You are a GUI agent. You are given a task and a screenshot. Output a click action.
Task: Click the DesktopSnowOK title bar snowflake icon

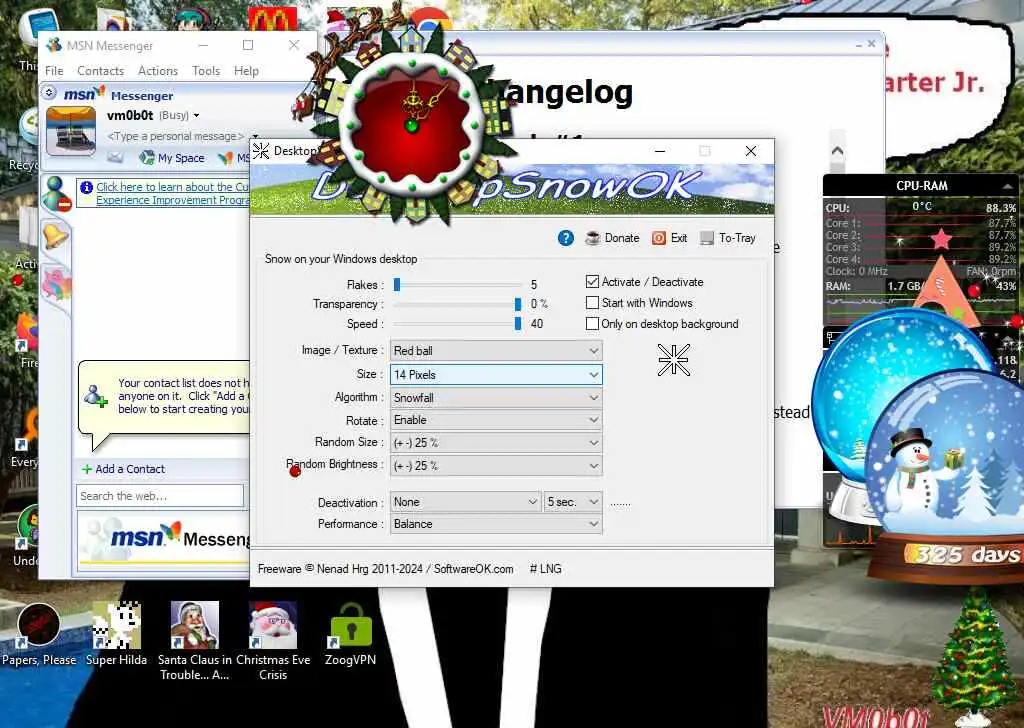click(261, 151)
